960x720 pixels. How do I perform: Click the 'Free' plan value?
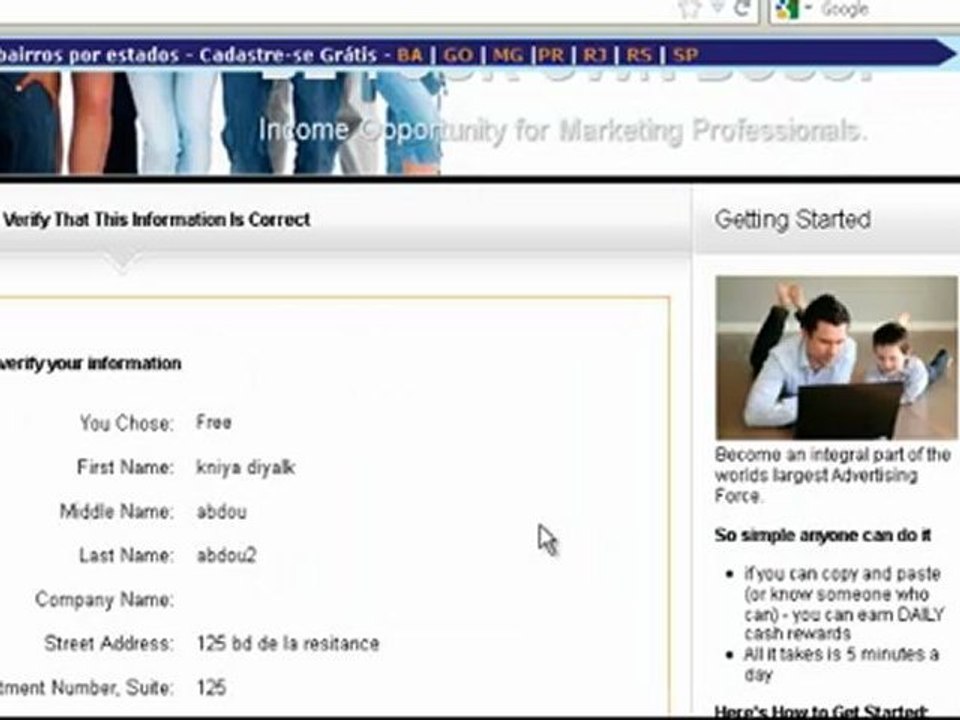(214, 422)
